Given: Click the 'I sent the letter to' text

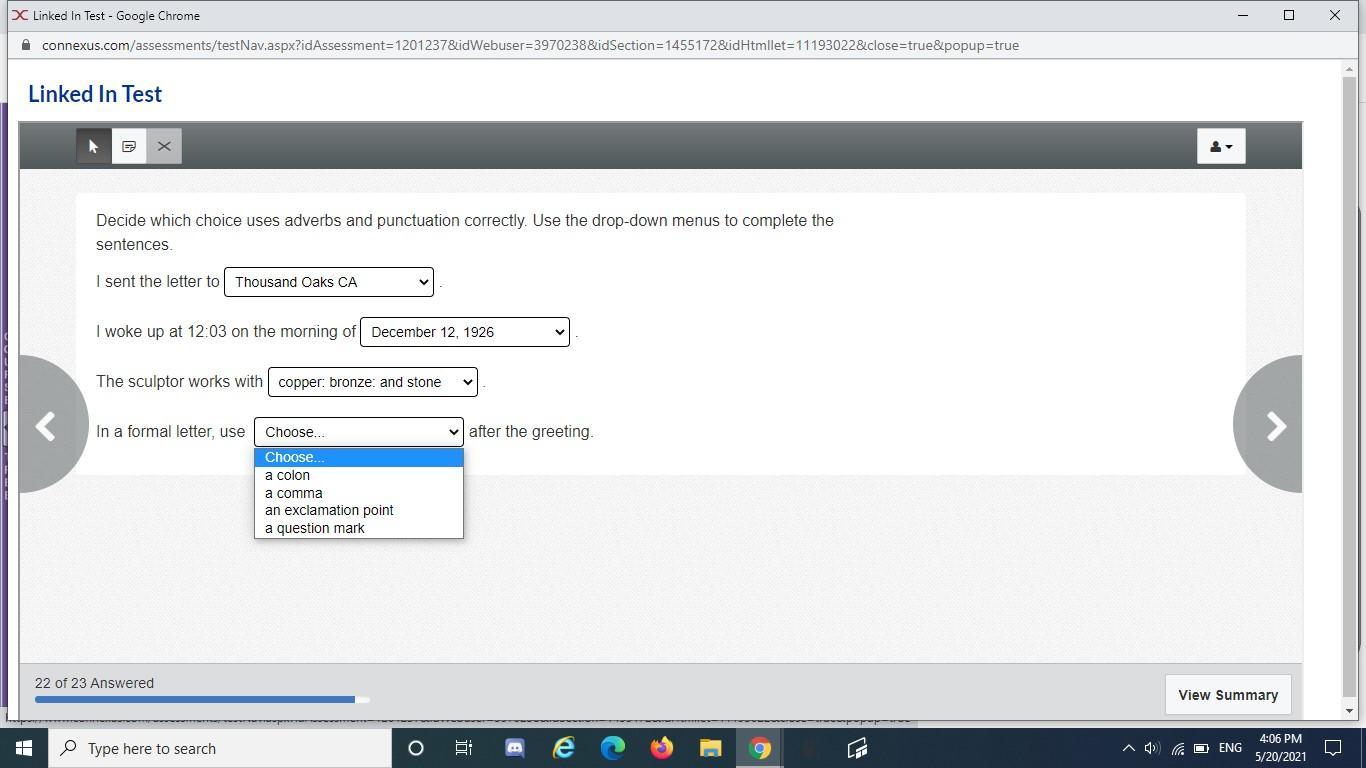Looking at the screenshot, I should coord(158,282).
